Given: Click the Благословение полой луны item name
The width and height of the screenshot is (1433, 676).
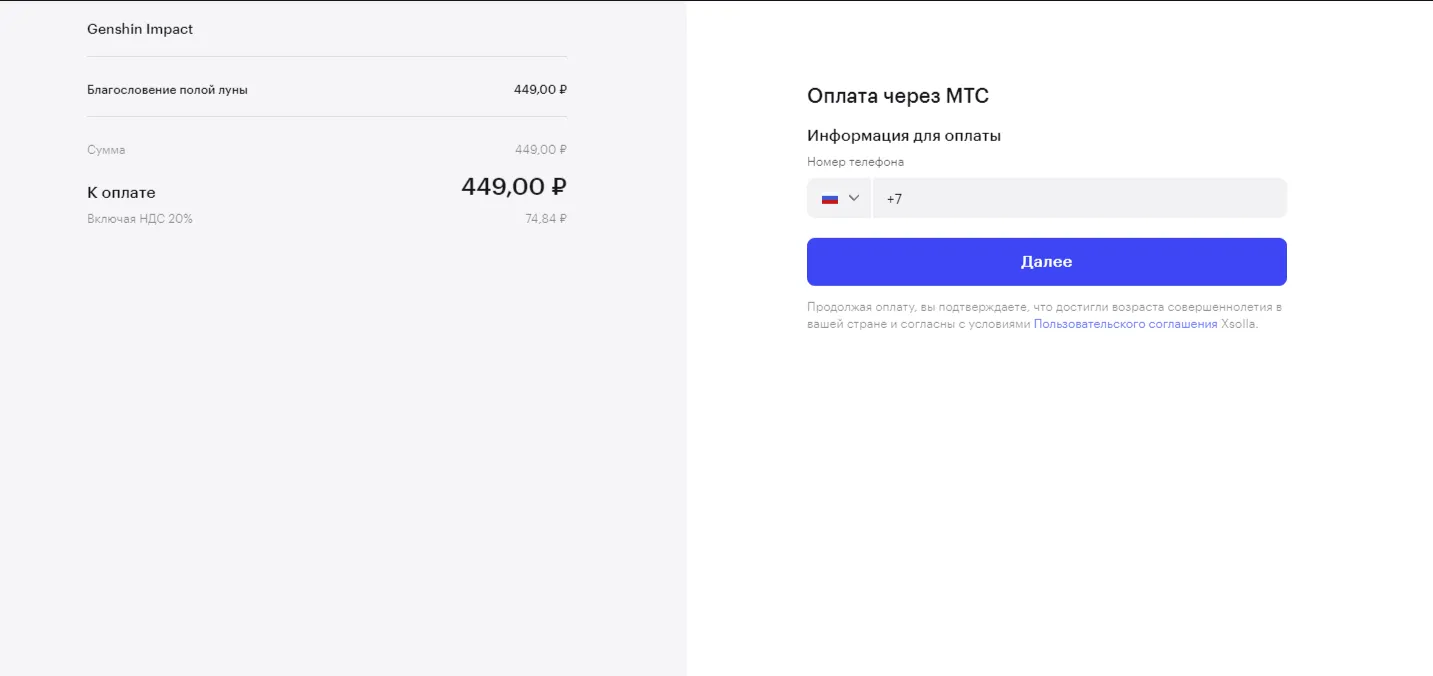Looking at the screenshot, I should [167, 89].
